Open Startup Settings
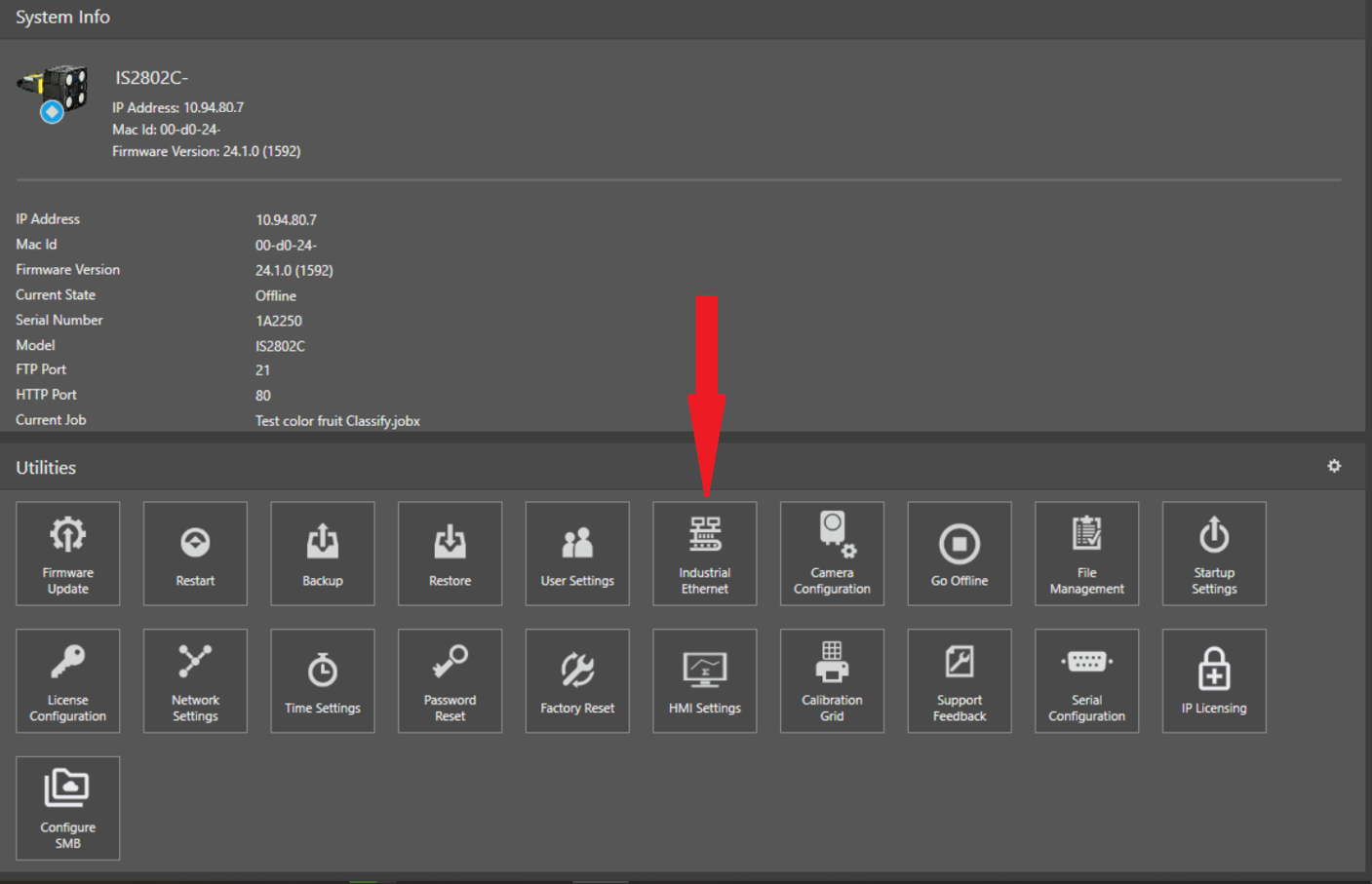 pyautogui.click(x=1213, y=554)
